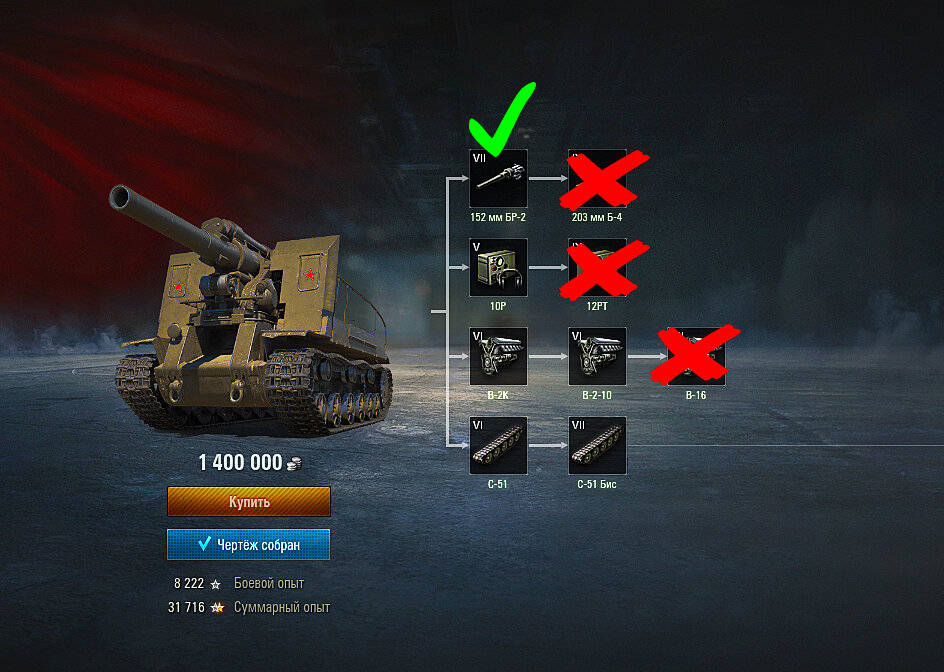Click the Суммарный опыт label

coord(282,608)
